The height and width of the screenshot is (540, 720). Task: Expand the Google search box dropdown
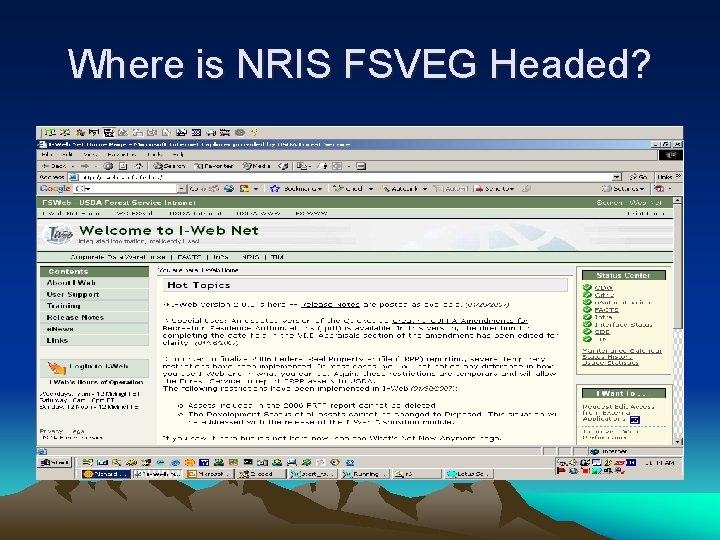[182, 189]
